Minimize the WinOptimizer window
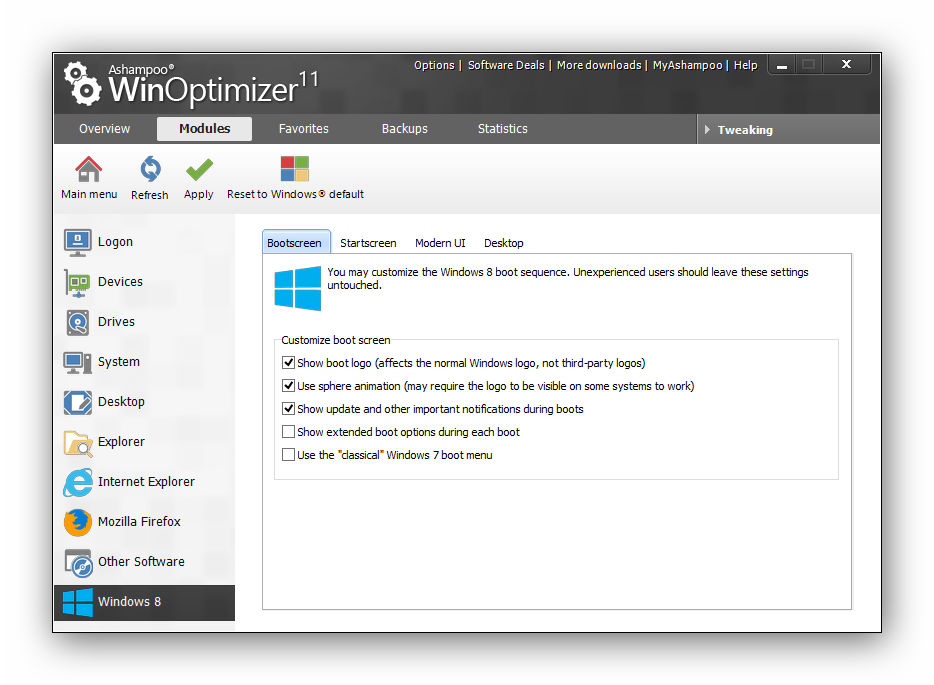 pyautogui.click(x=782, y=64)
